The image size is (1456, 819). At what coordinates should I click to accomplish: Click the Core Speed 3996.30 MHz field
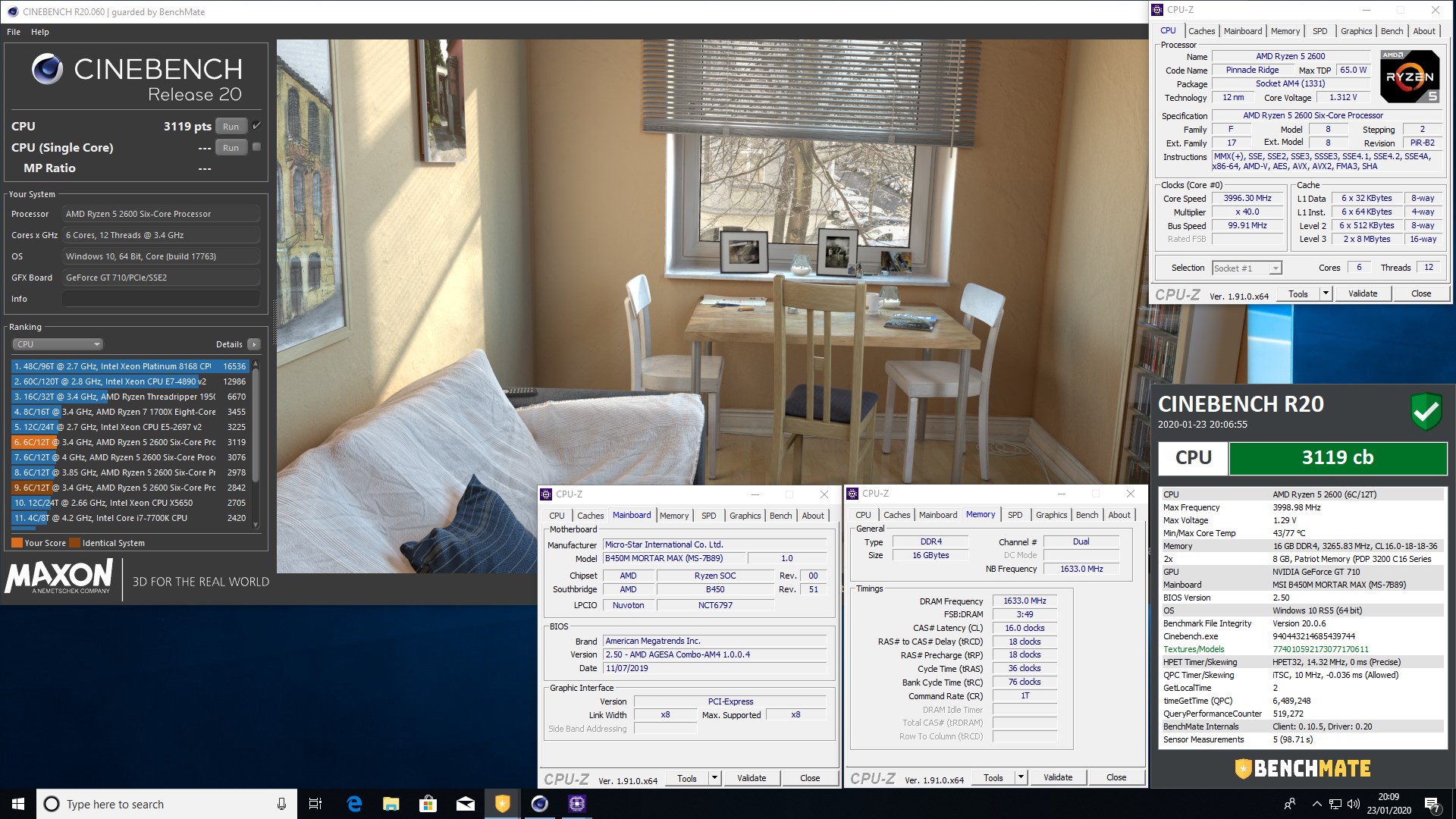[x=1247, y=199]
